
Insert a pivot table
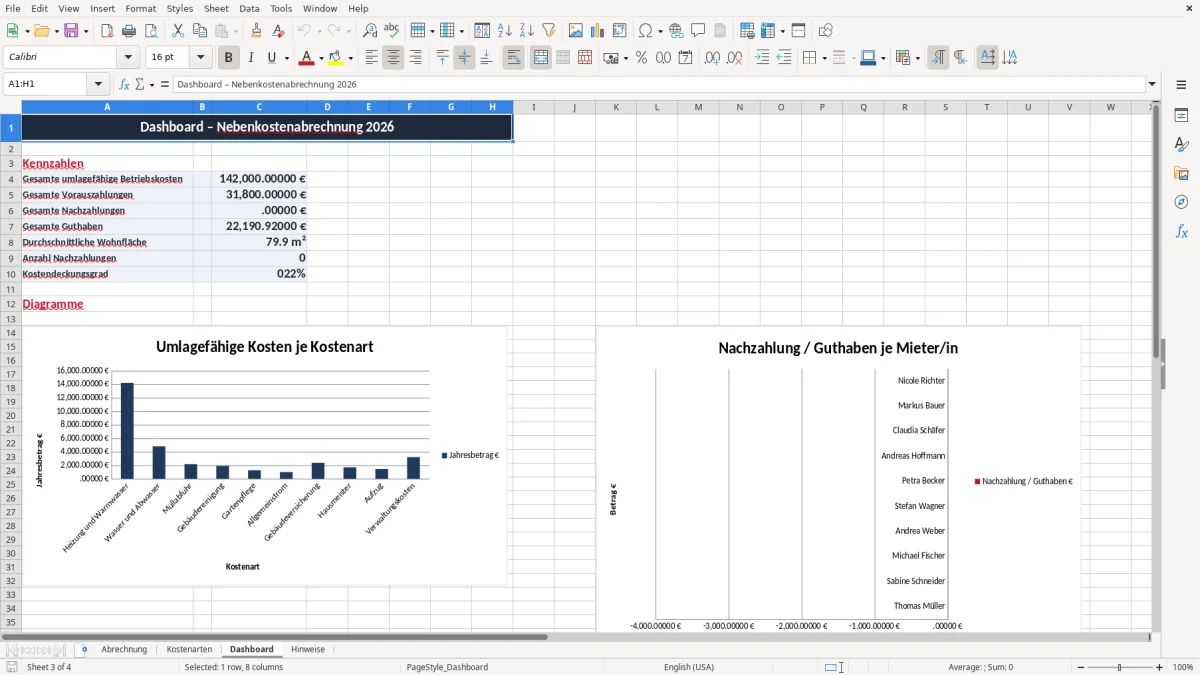[620, 31]
